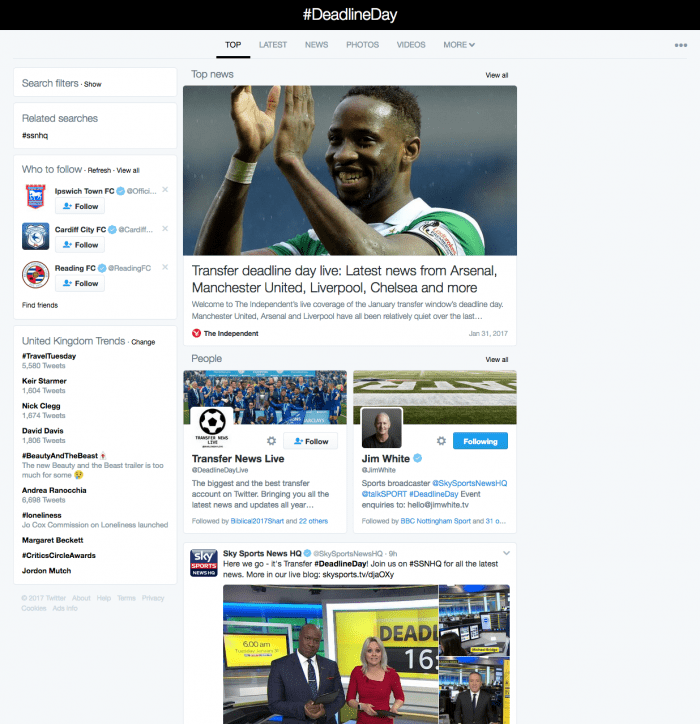Click the Transfer News Live football avatar
Viewport: 700px width, 724px height.
(x=212, y=428)
